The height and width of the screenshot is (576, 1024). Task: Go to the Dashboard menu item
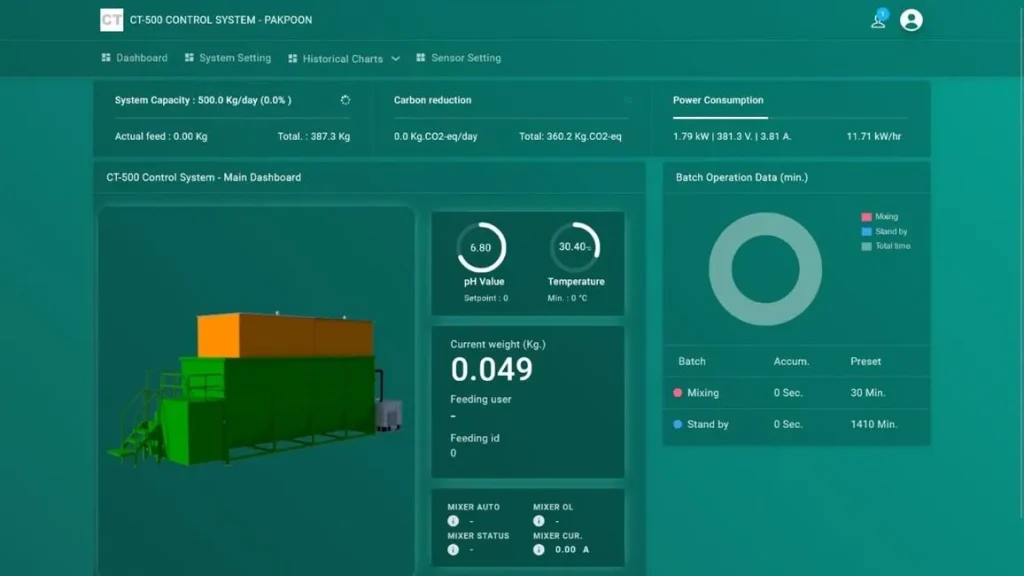pos(135,58)
